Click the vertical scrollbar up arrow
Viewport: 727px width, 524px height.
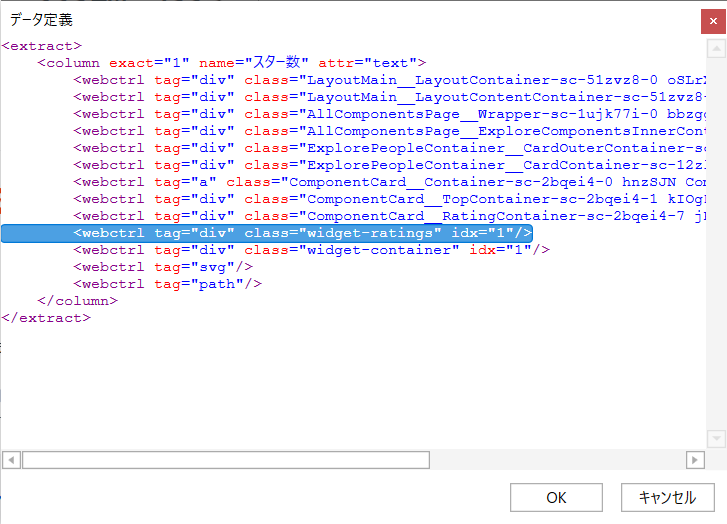pyautogui.click(x=716, y=49)
